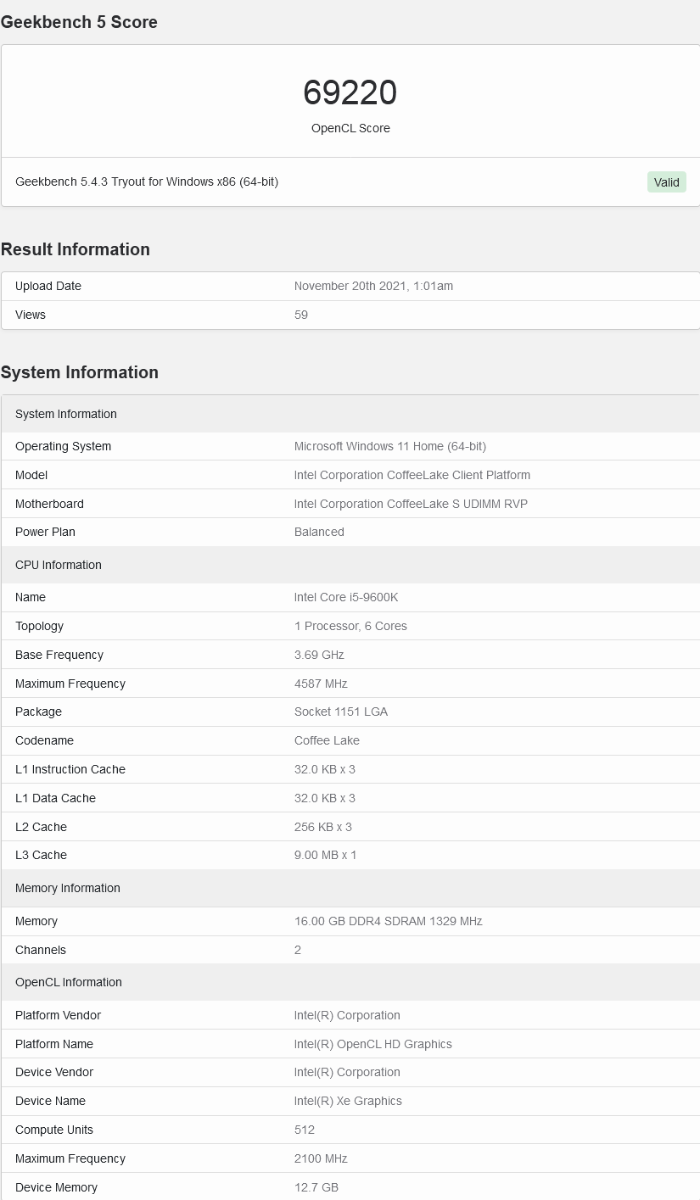Click the 16.00 GB DDR4 SDRAM memory value
The image size is (700, 1200).
tap(388, 921)
